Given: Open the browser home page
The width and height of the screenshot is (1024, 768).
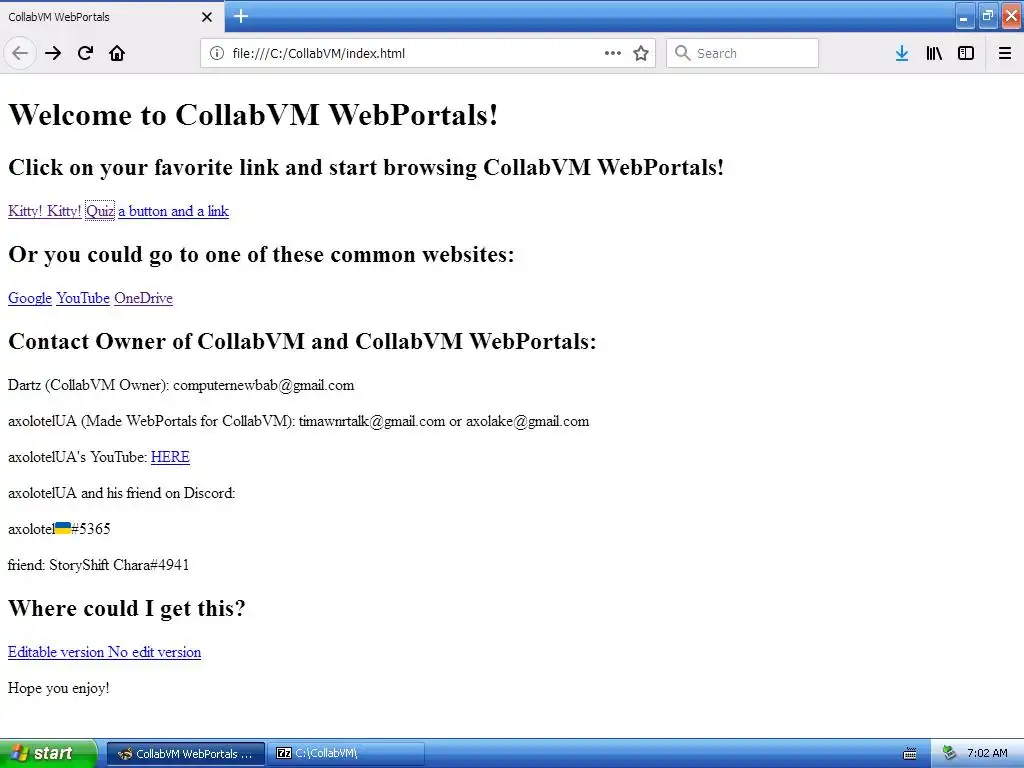Looking at the screenshot, I should pos(117,54).
